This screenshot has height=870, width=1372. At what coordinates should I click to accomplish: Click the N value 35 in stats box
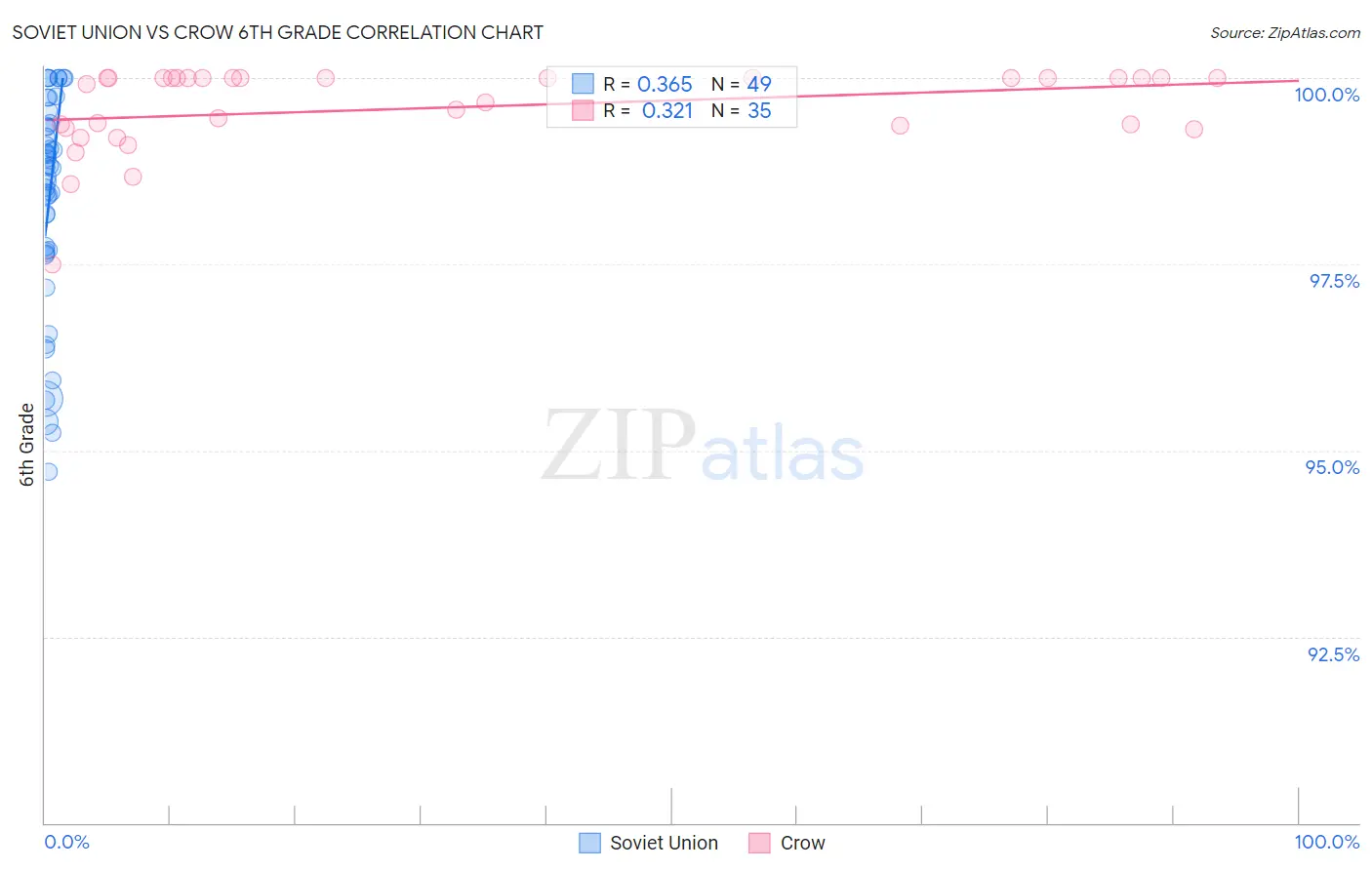click(x=759, y=110)
